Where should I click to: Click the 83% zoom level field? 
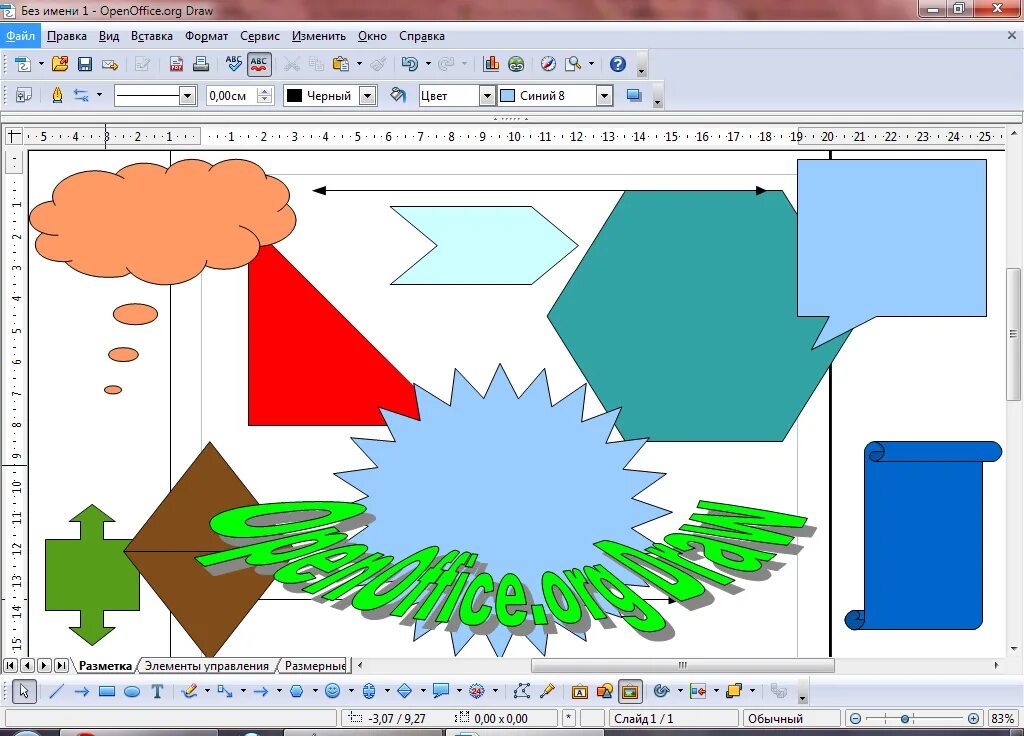coord(1002,718)
